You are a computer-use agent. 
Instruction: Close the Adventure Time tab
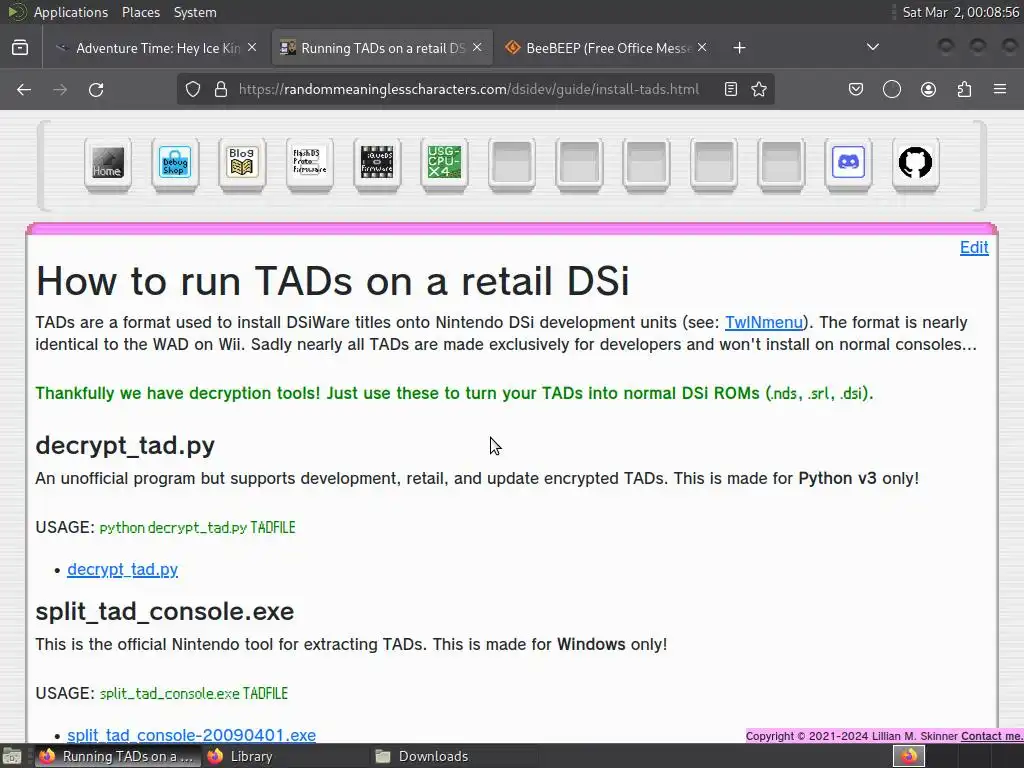pos(252,48)
